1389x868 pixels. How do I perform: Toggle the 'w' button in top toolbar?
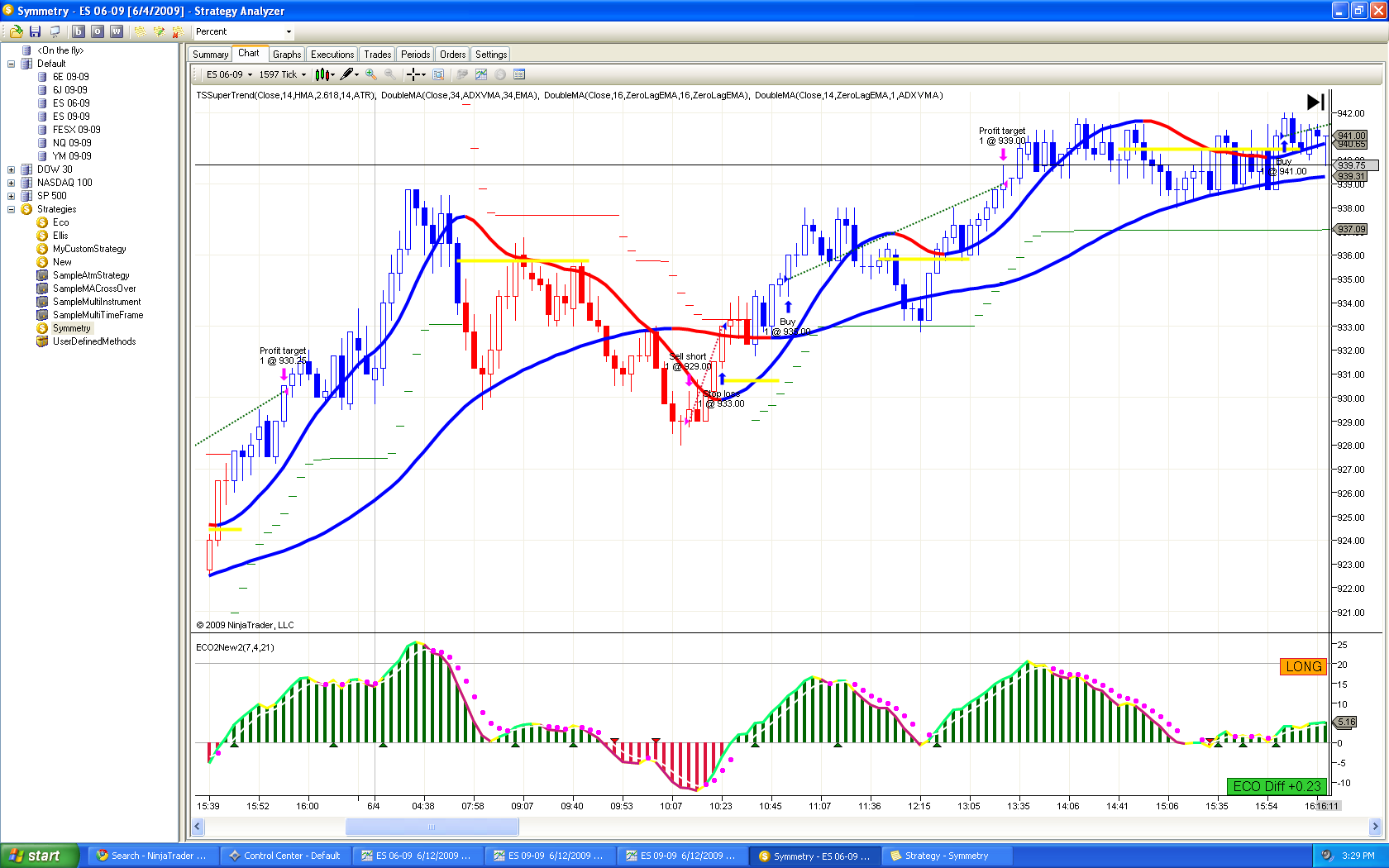click(x=117, y=31)
